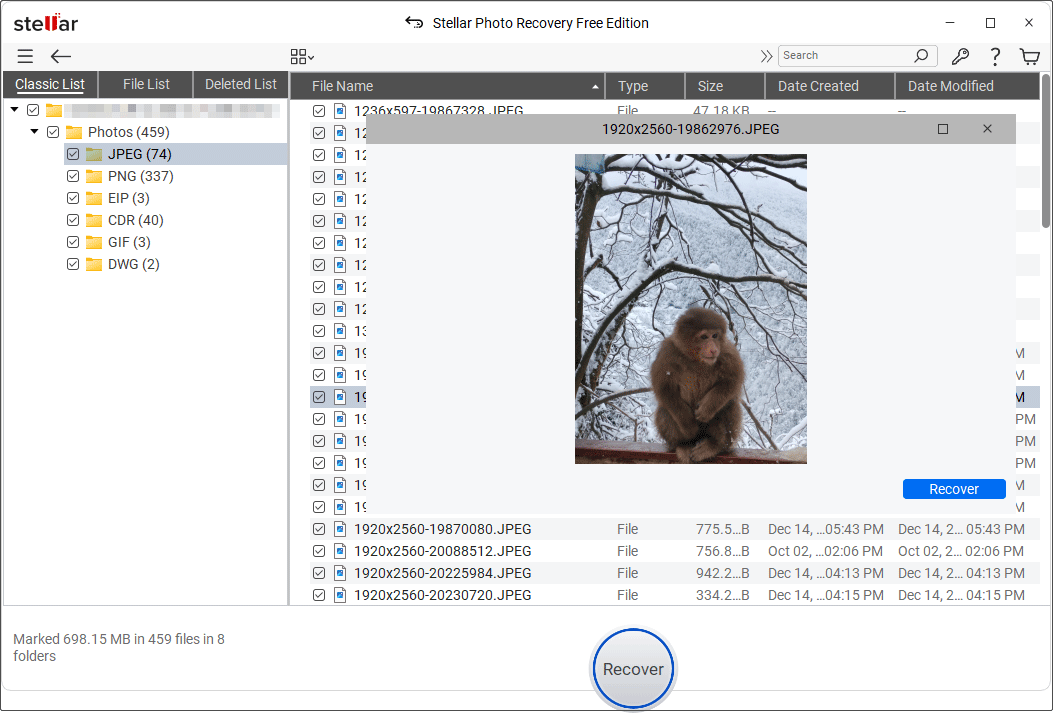The height and width of the screenshot is (713, 1055).
Task: Click file icon of 1236x597-19867328.JPEG
Action: click(340, 111)
